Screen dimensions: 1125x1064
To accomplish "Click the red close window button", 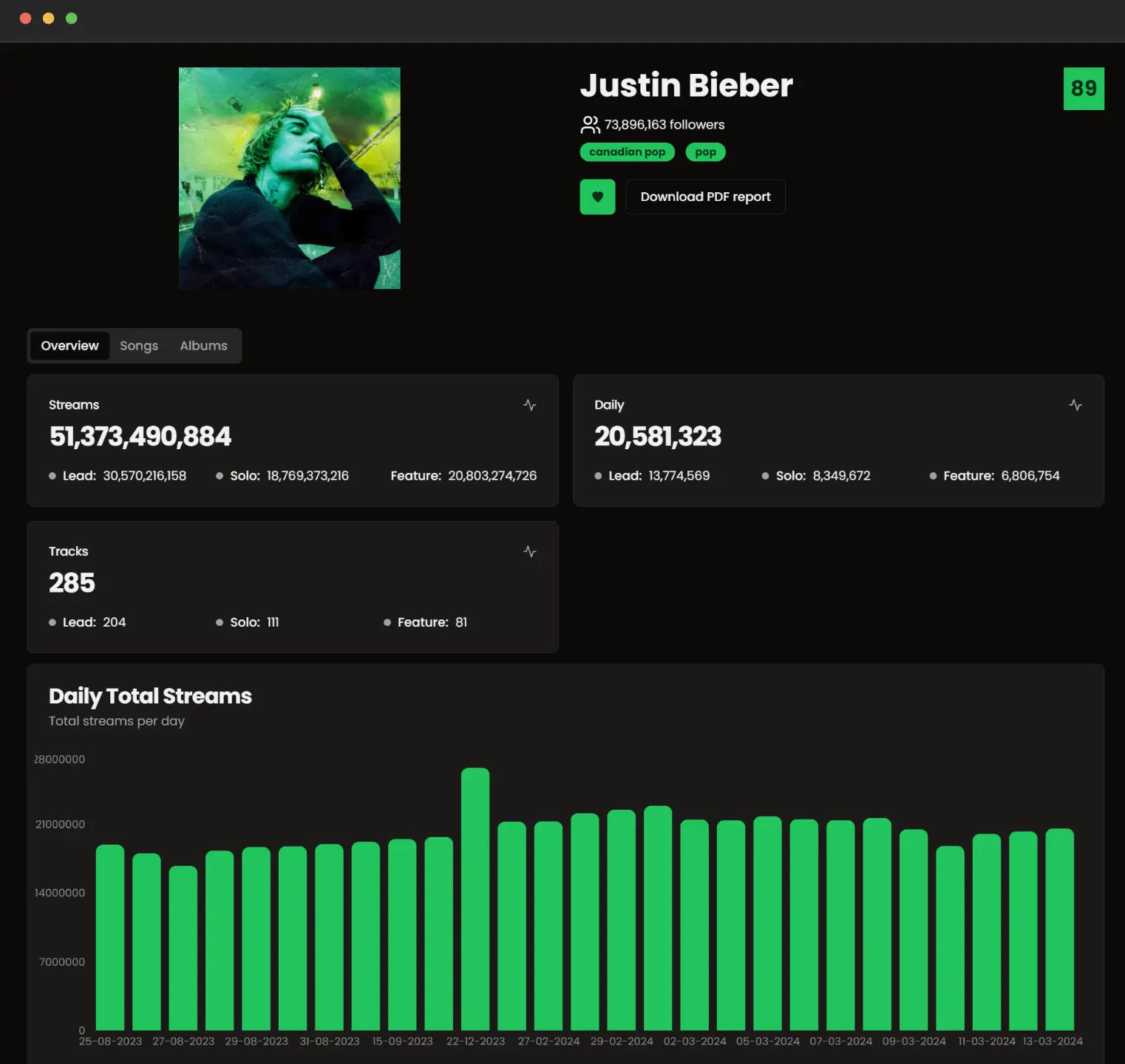I will (25, 18).
